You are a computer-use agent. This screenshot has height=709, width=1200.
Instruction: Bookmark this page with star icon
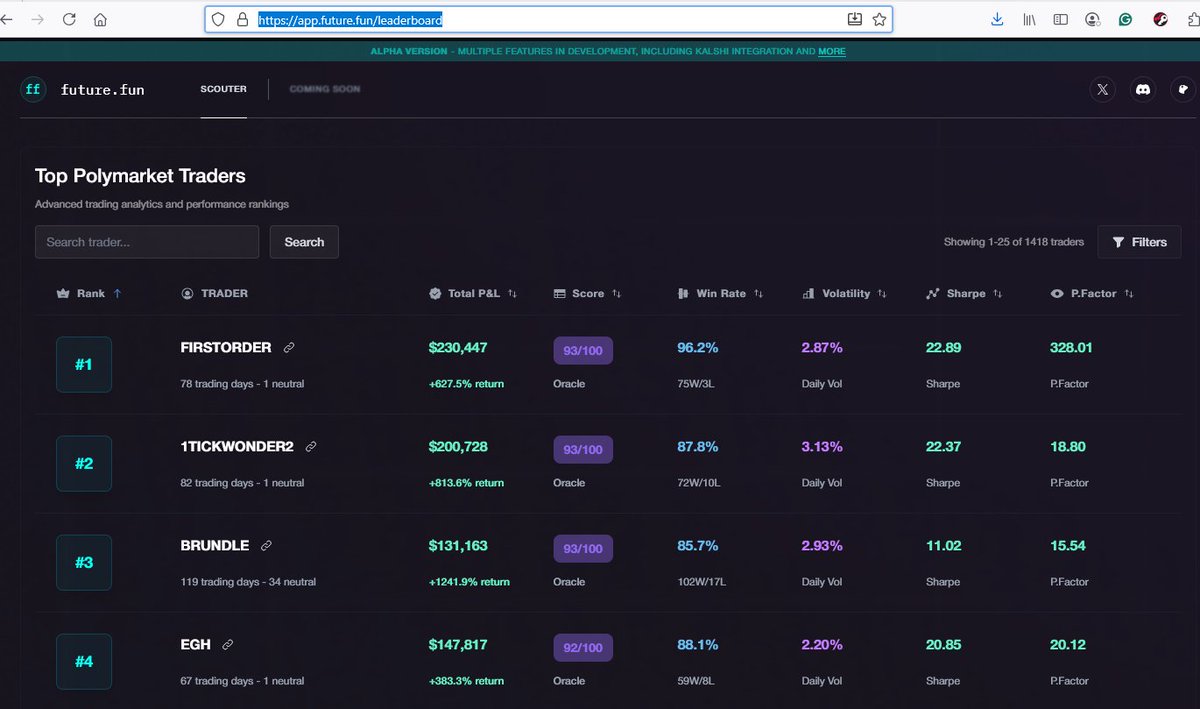click(x=879, y=19)
